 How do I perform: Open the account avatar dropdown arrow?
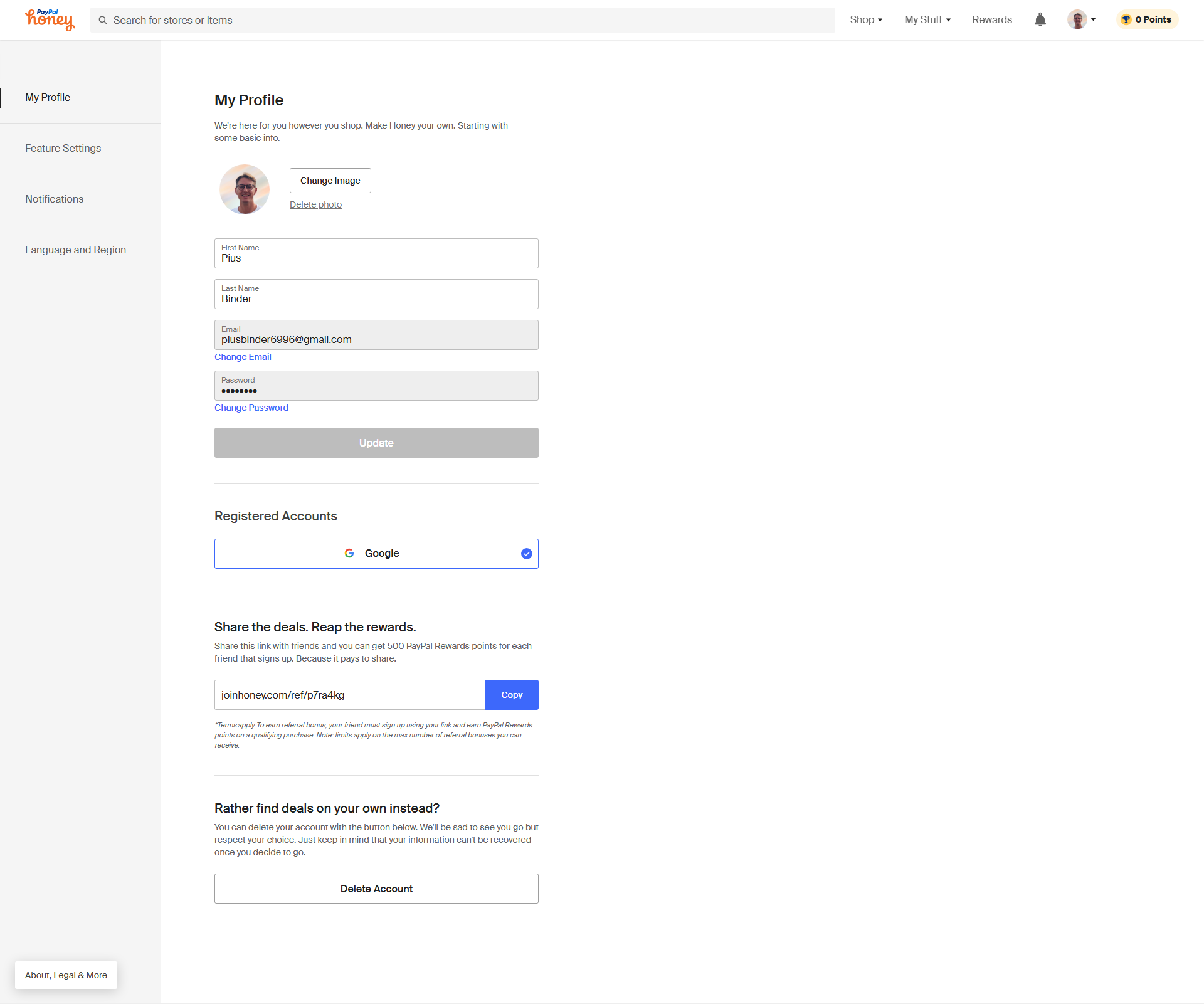click(1094, 19)
